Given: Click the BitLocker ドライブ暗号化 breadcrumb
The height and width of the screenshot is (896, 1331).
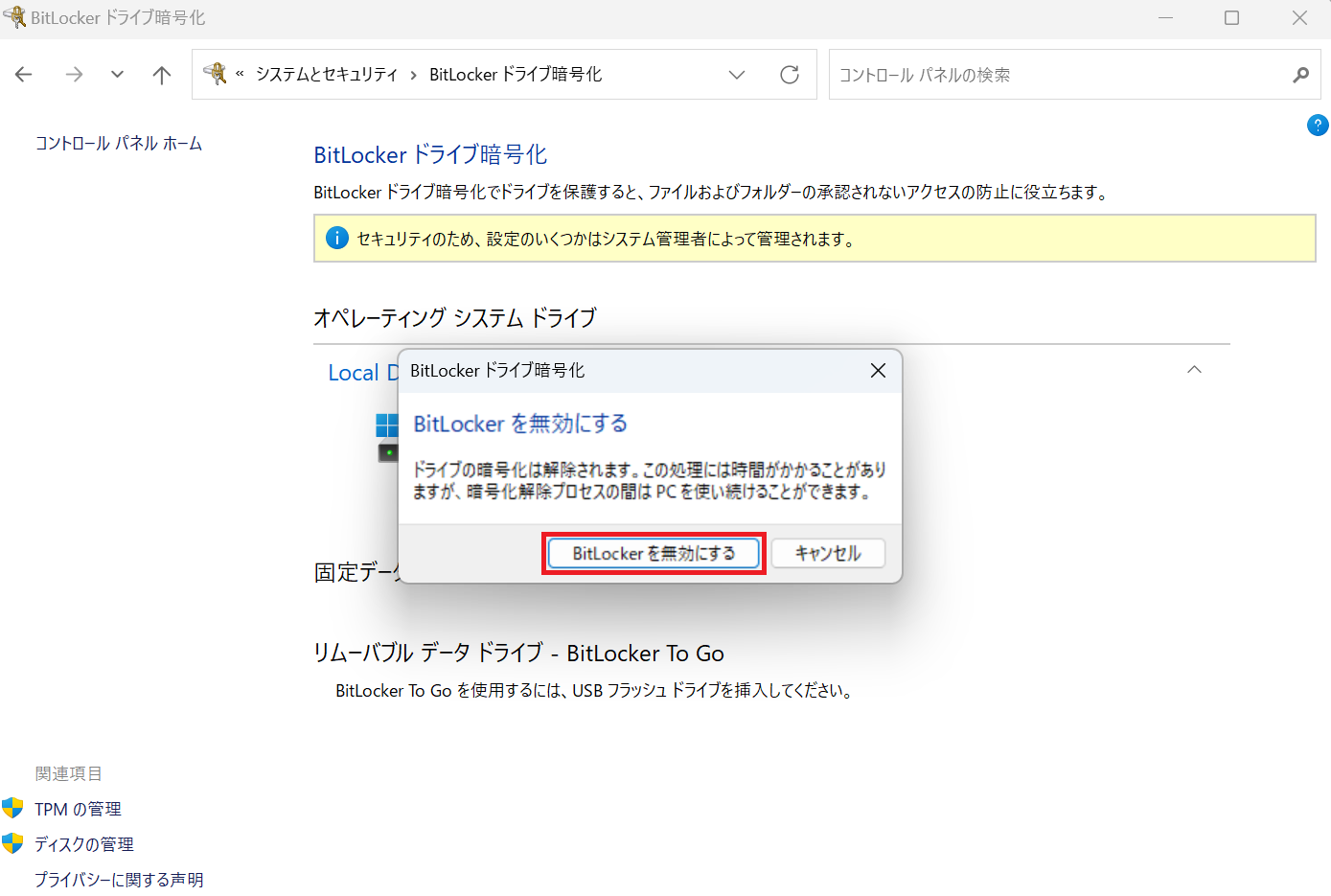Looking at the screenshot, I should pos(516,75).
